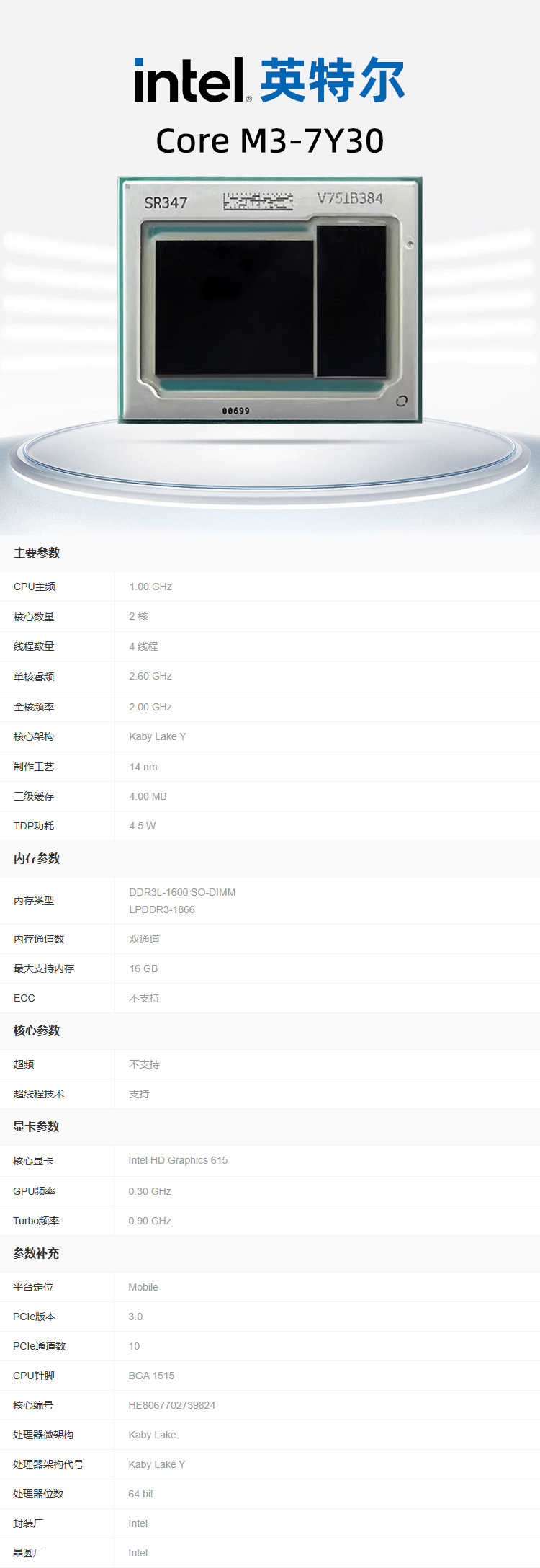Click the 参数补充 section header
The height and width of the screenshot is (1568, 540).
[36, 1253]
